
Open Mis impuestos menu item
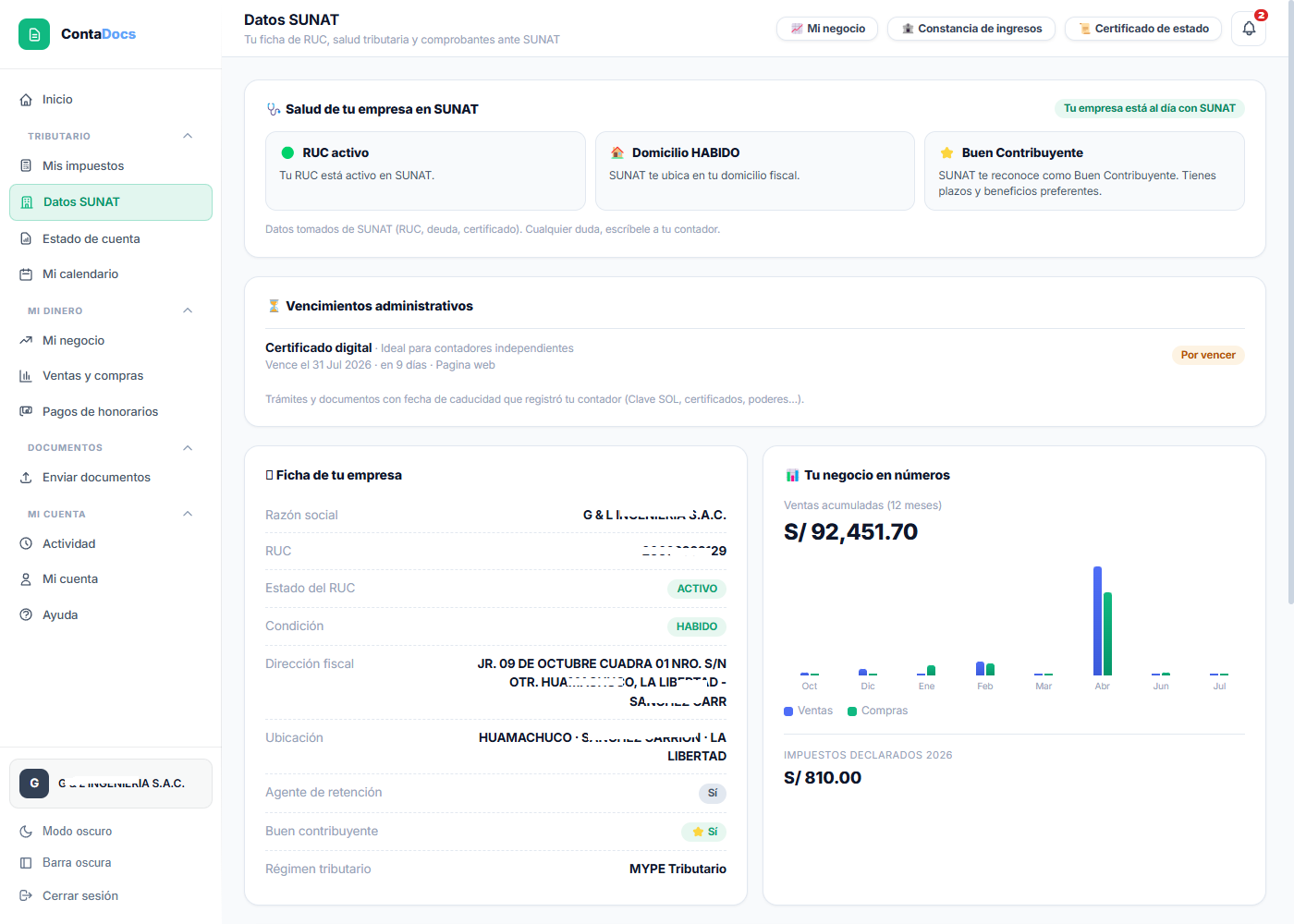111,166
